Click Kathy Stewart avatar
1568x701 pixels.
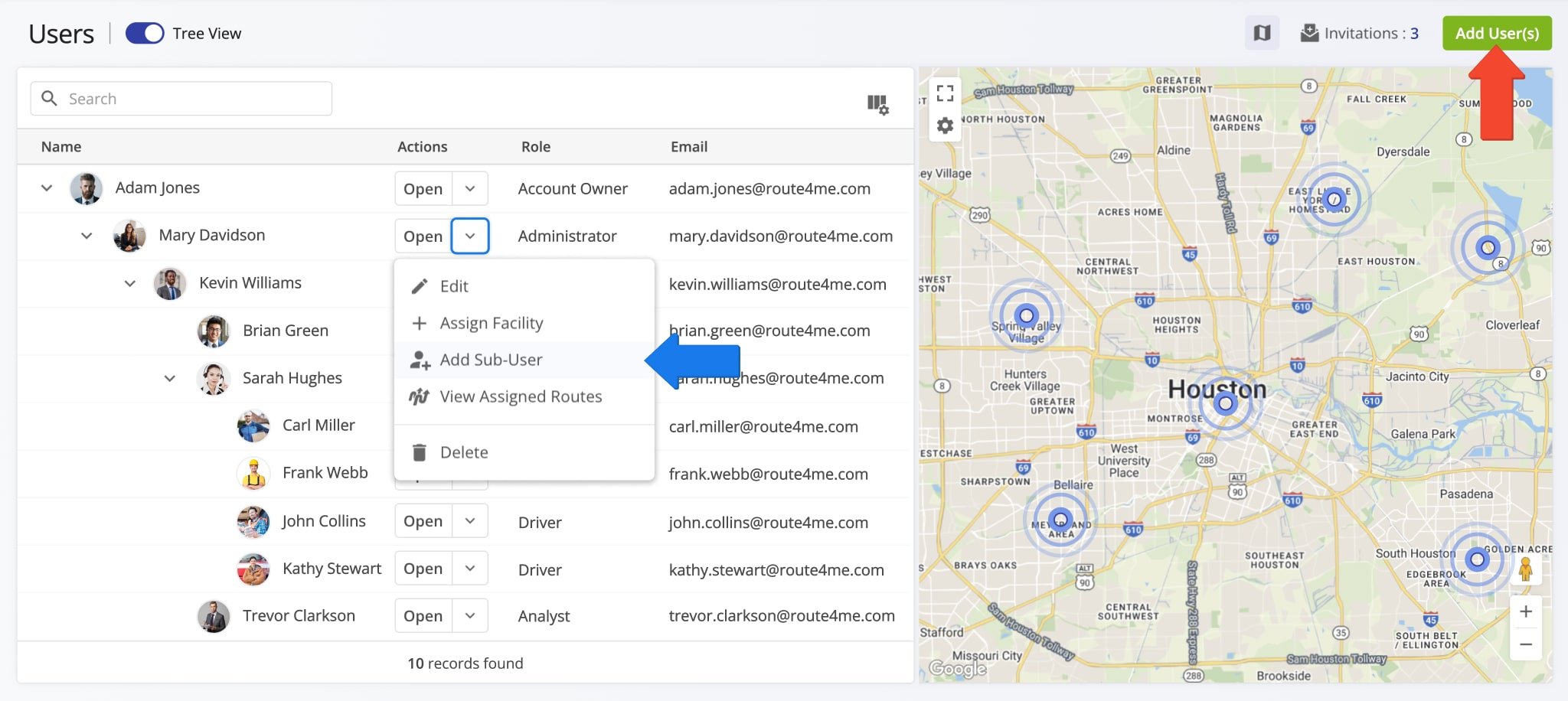click(x=253, y=569)
